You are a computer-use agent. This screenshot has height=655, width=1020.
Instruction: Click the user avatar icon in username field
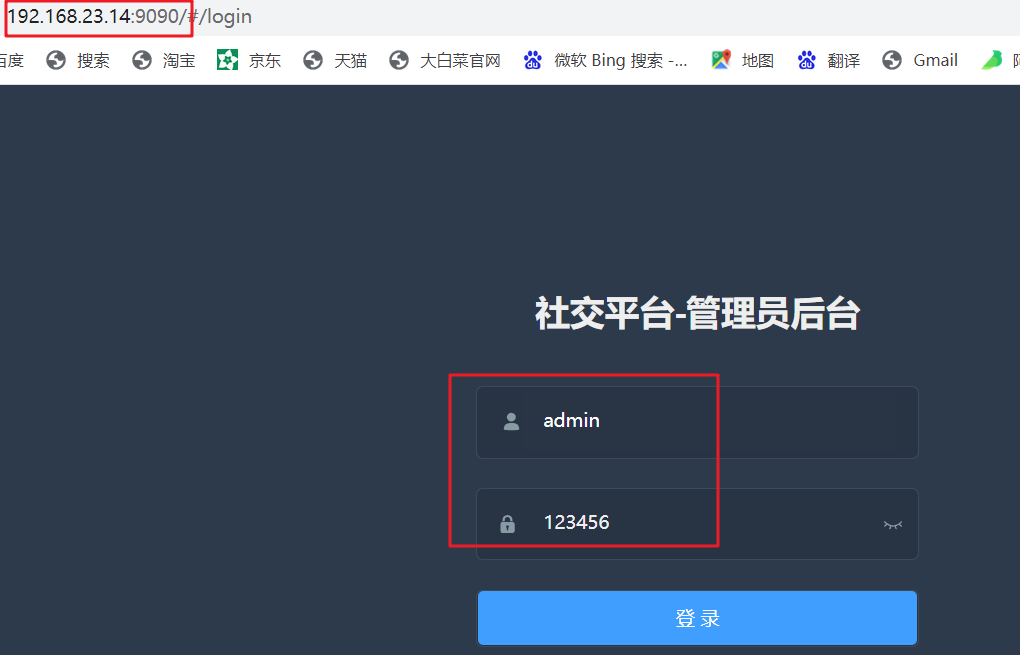coord(511,421)
